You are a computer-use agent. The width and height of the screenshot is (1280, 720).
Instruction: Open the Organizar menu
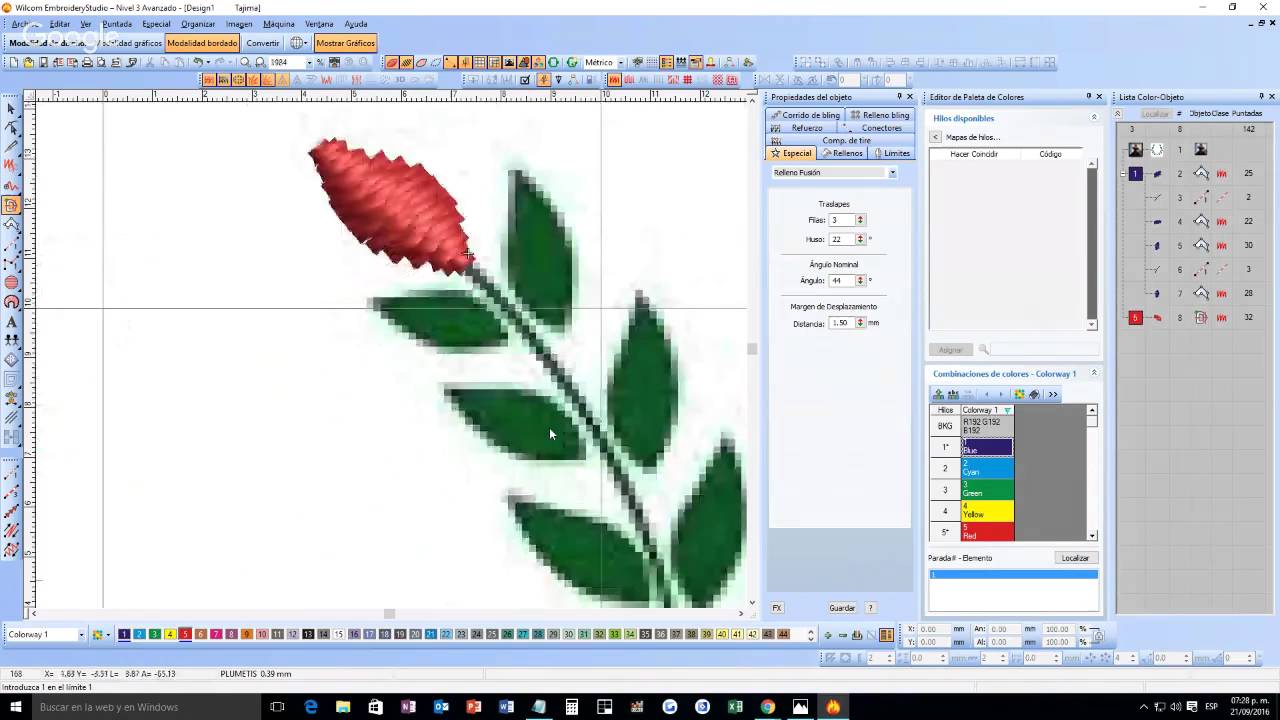tap(198, 24)
